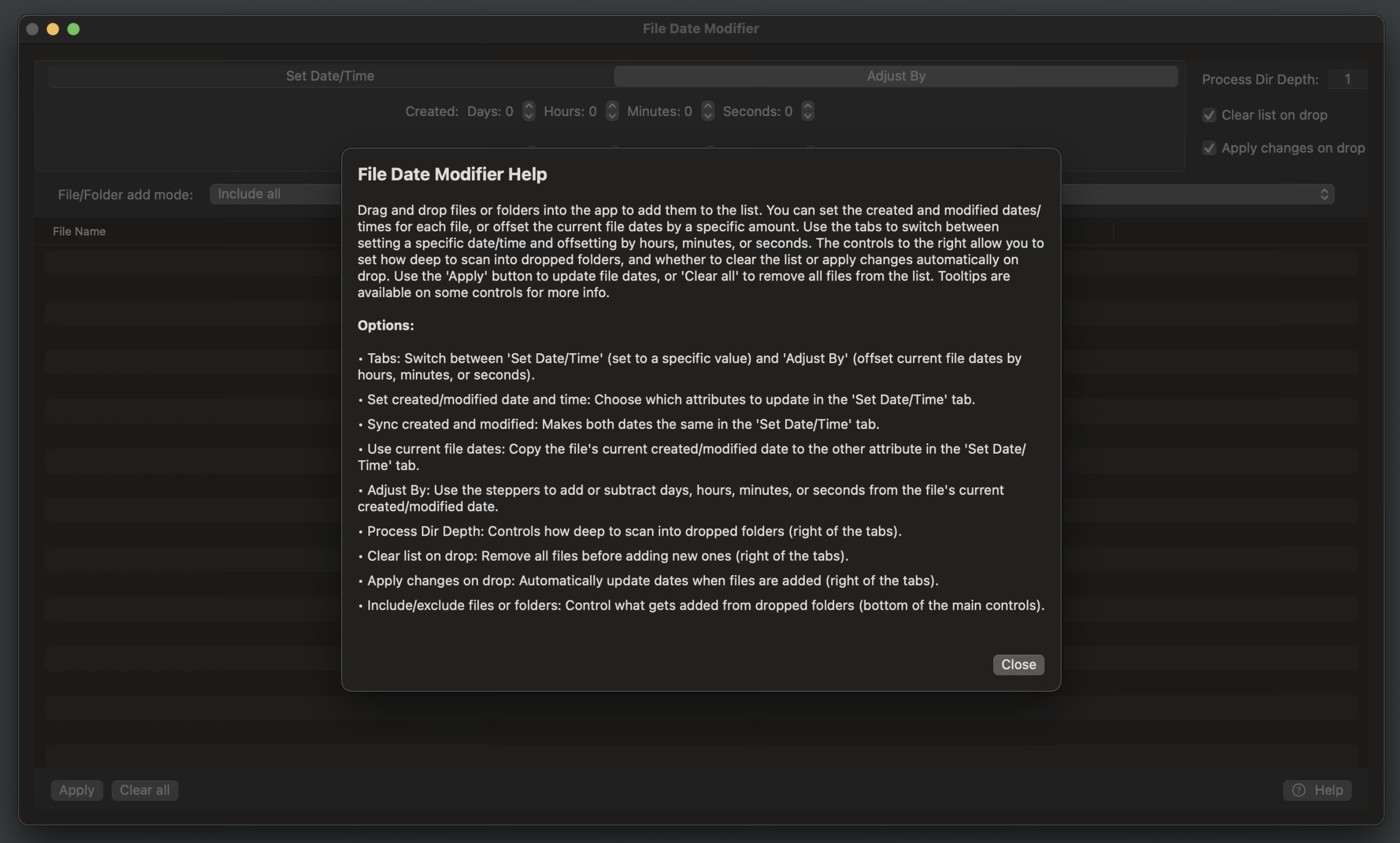This screenshot has height=843, width=1400.
Task: Click the Apply button
Action: click(x=76, y=790)
